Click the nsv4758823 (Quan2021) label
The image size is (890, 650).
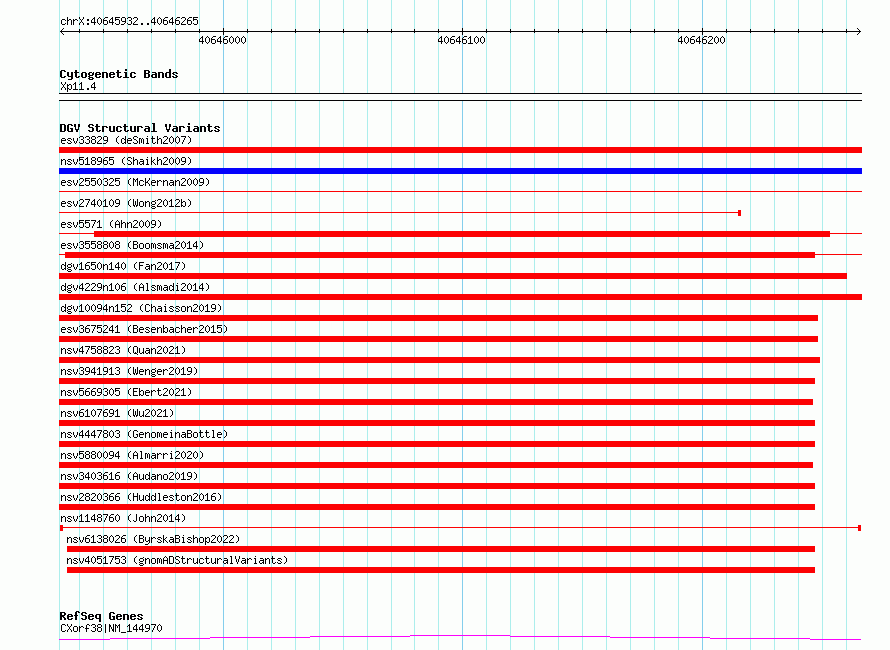click(123, 350)
